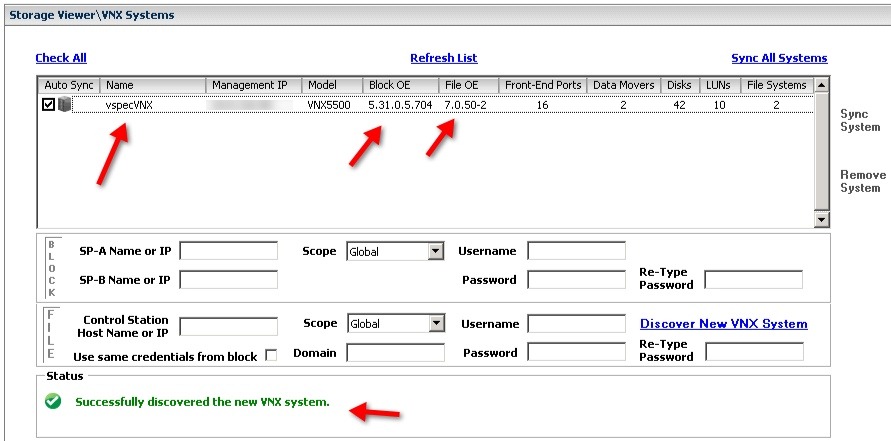The width and height of the screenshot is (891, 441).
Task: Focus the SP-A Name or IP field
Action: [x=228, y=251]
